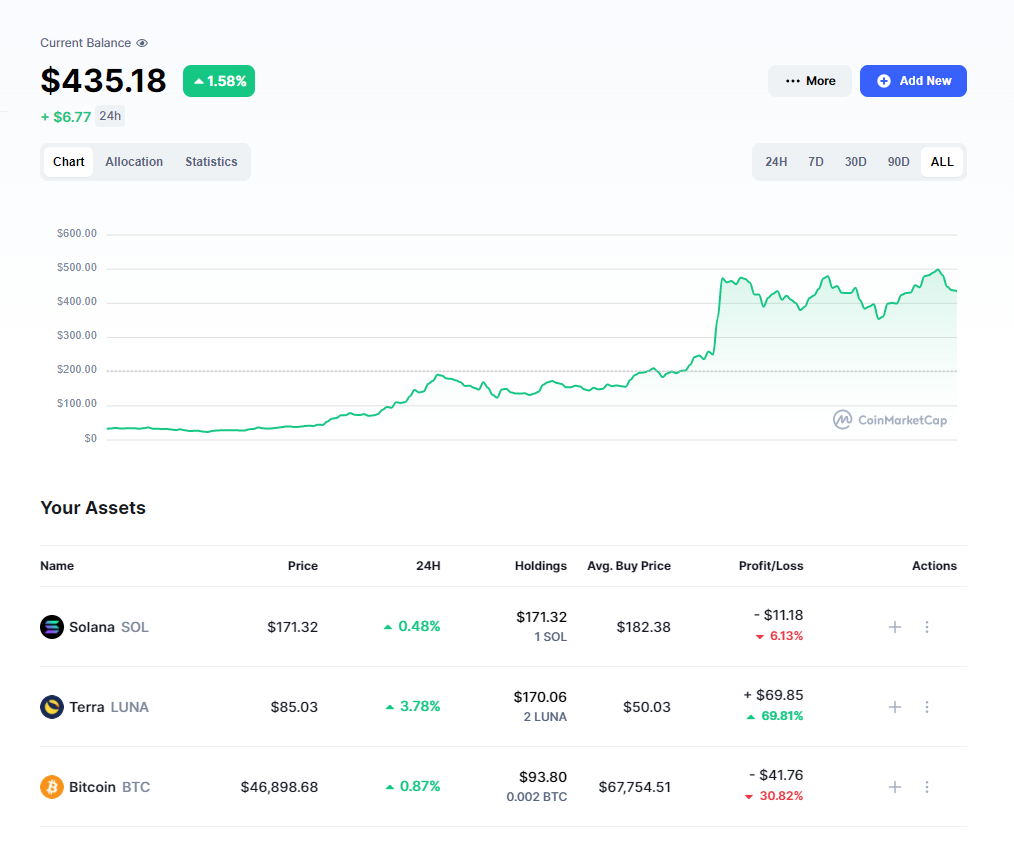
Task: Click the Add New button
Action: click(913, 81)
